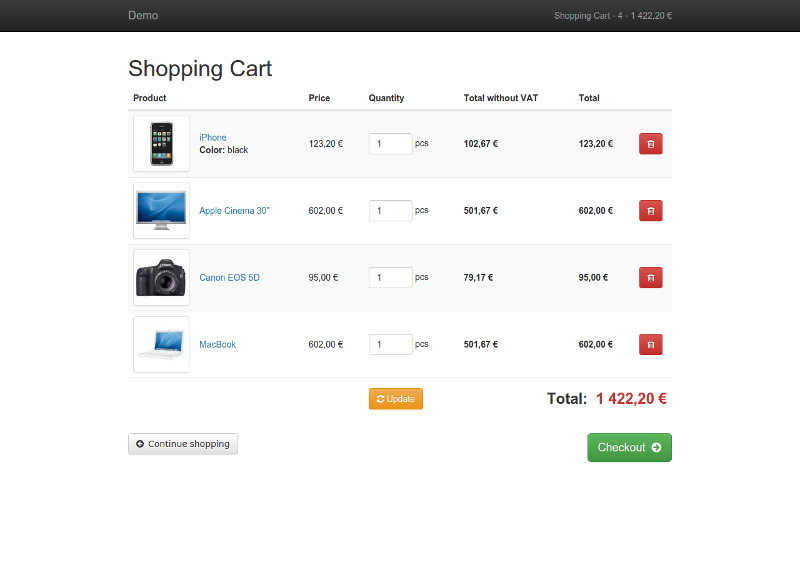Focus the Apple Cinema quantity field
800x587 pixels.
[390, 211]
